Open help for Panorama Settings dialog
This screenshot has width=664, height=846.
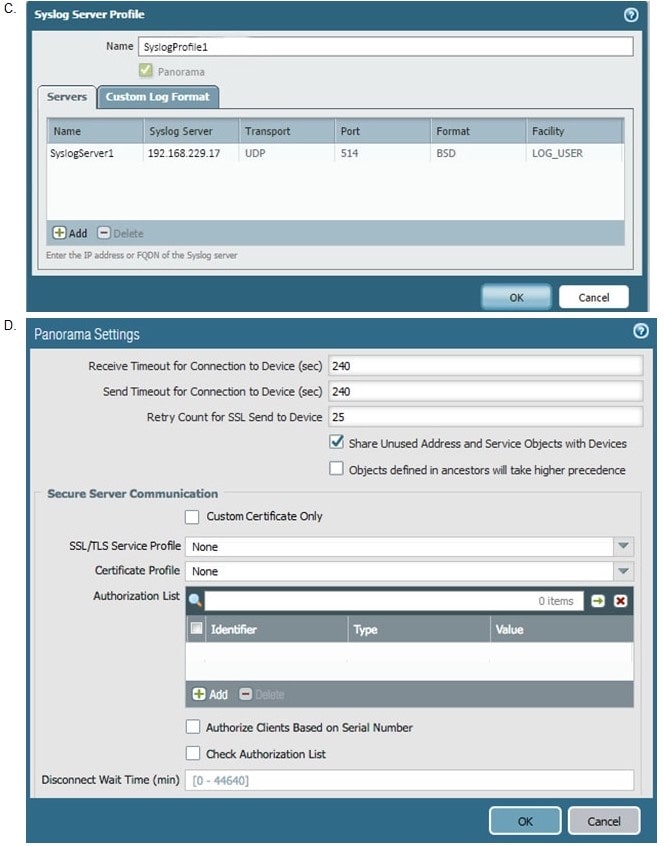tap(640, 331)
